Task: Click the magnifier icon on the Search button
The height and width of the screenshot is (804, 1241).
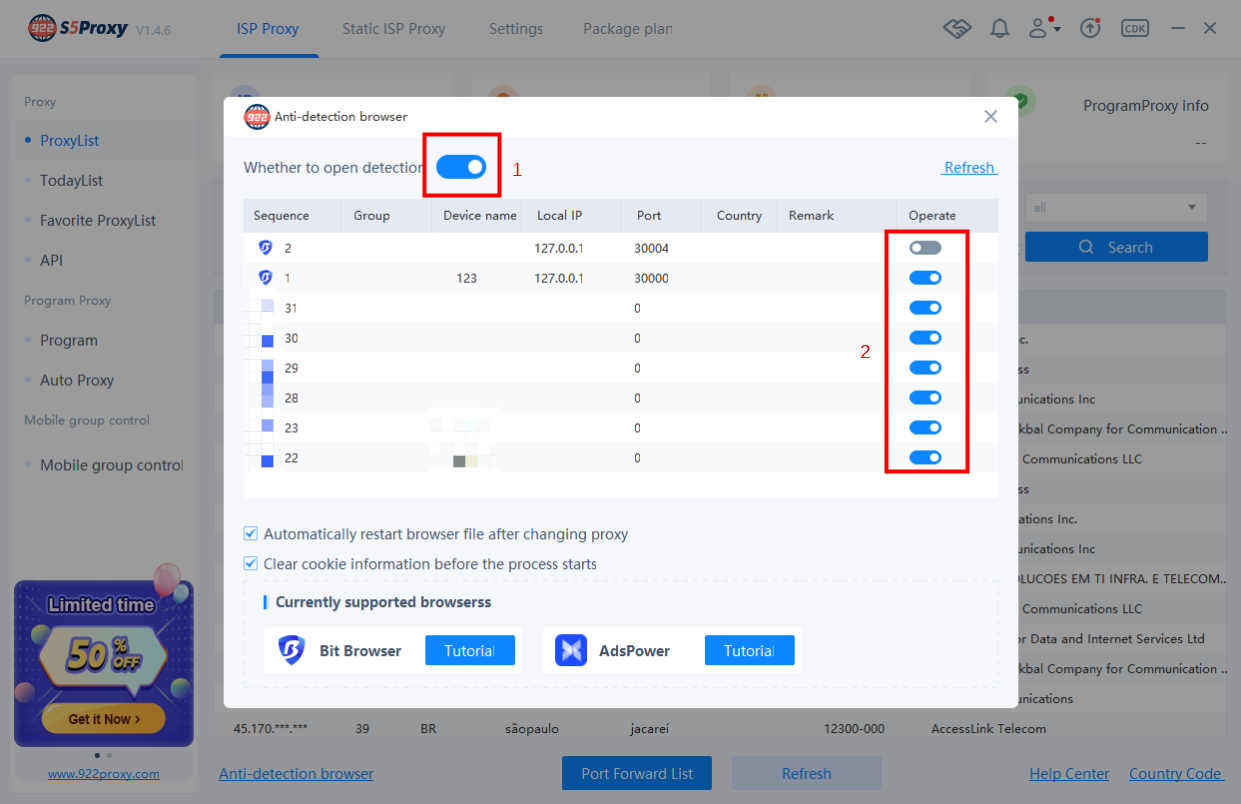Action: [x=1086, y=247]
